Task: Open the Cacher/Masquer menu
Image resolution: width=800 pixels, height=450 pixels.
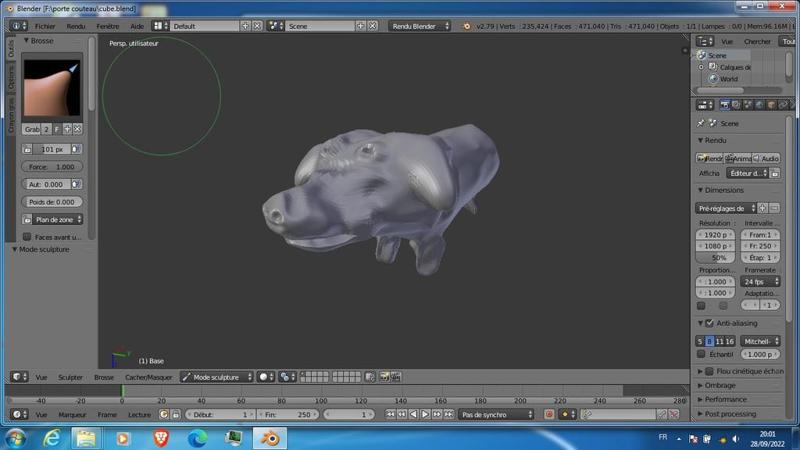Action: [148, 378]
